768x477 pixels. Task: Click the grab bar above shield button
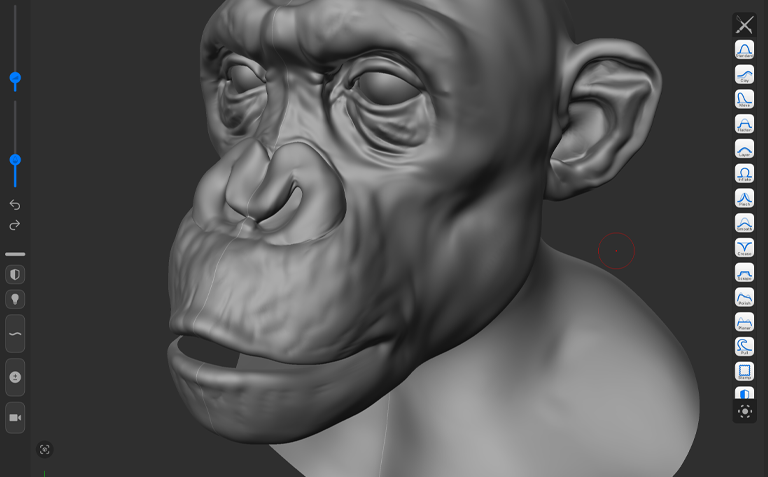pos(15,254)
